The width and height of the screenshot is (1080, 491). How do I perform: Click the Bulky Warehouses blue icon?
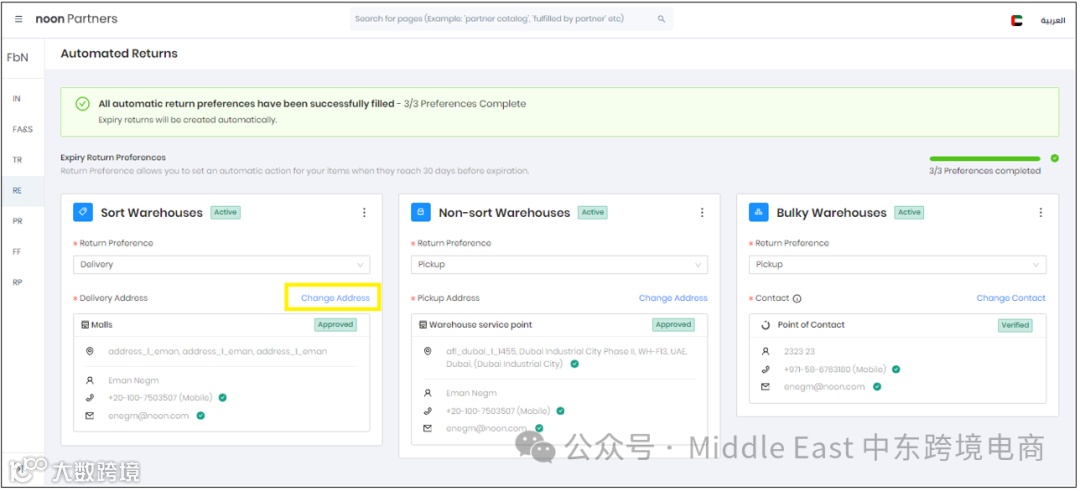coord(758,212)
